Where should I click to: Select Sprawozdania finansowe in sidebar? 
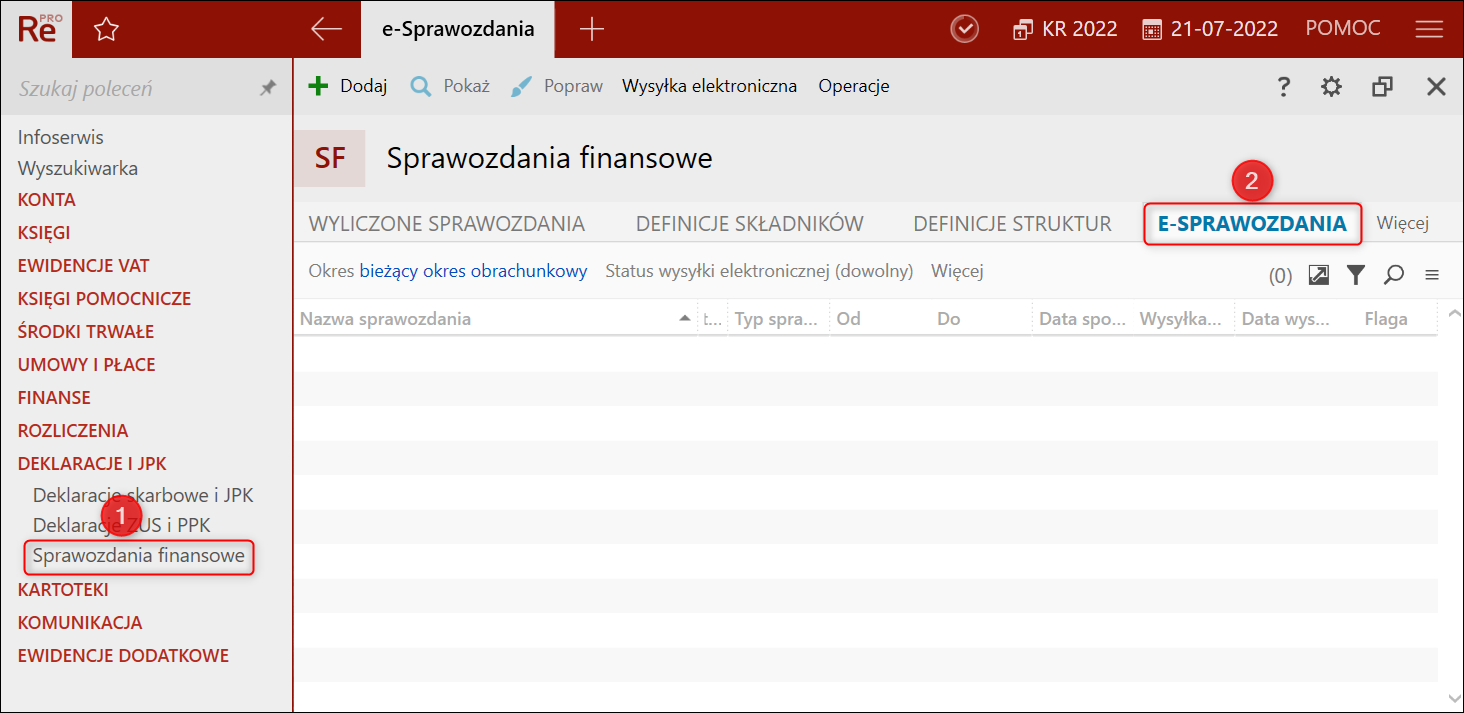pyautogui.click(x=139, y=555)
